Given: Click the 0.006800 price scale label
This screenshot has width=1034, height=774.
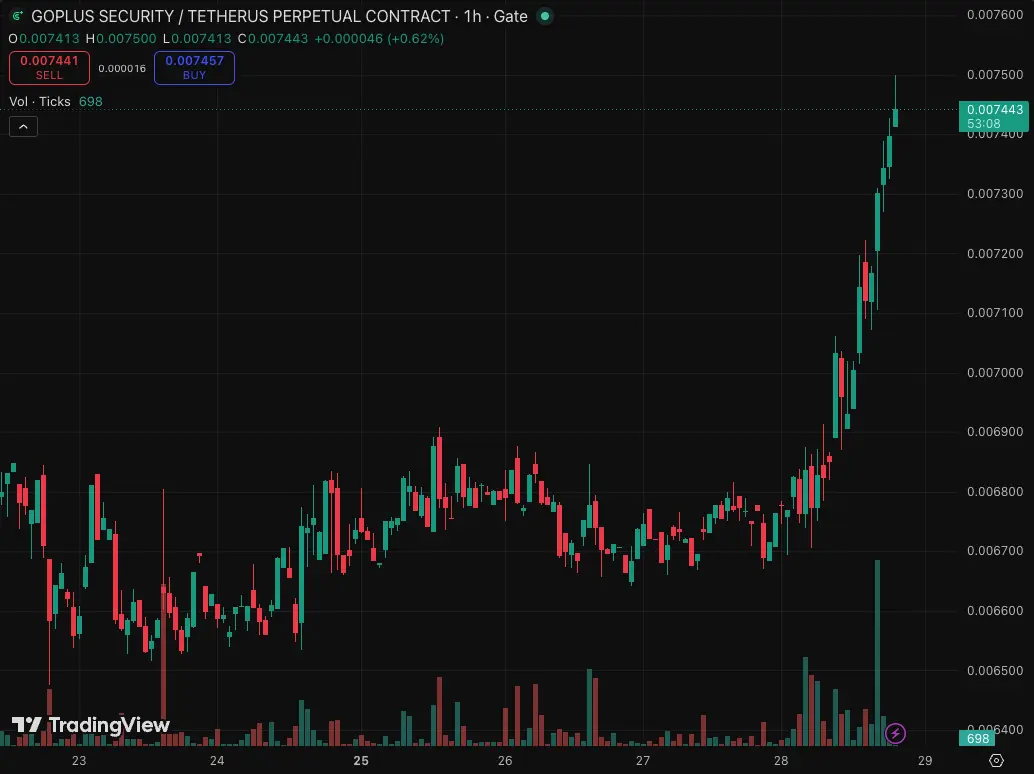Looking at the screenshot, I should (x=995, y=492).
